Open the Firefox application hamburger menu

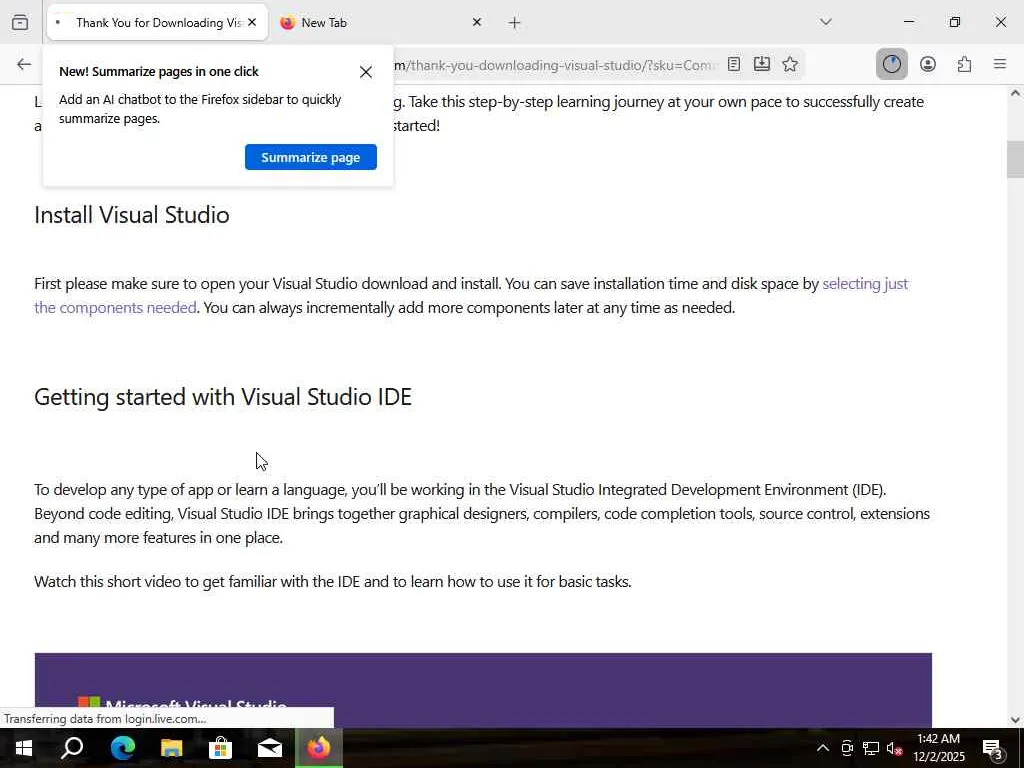tap(1000, 64)
